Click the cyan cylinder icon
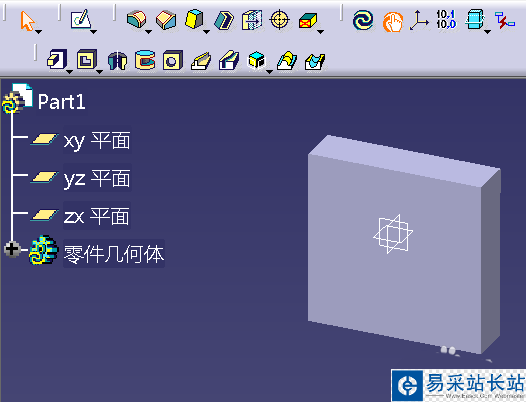This screenshot has width=526, height=402. [475, 19]
